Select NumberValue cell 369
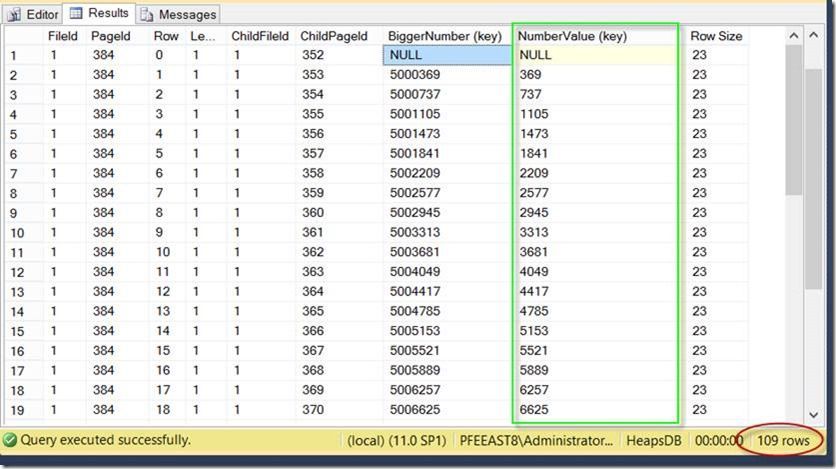 point(596,75)
